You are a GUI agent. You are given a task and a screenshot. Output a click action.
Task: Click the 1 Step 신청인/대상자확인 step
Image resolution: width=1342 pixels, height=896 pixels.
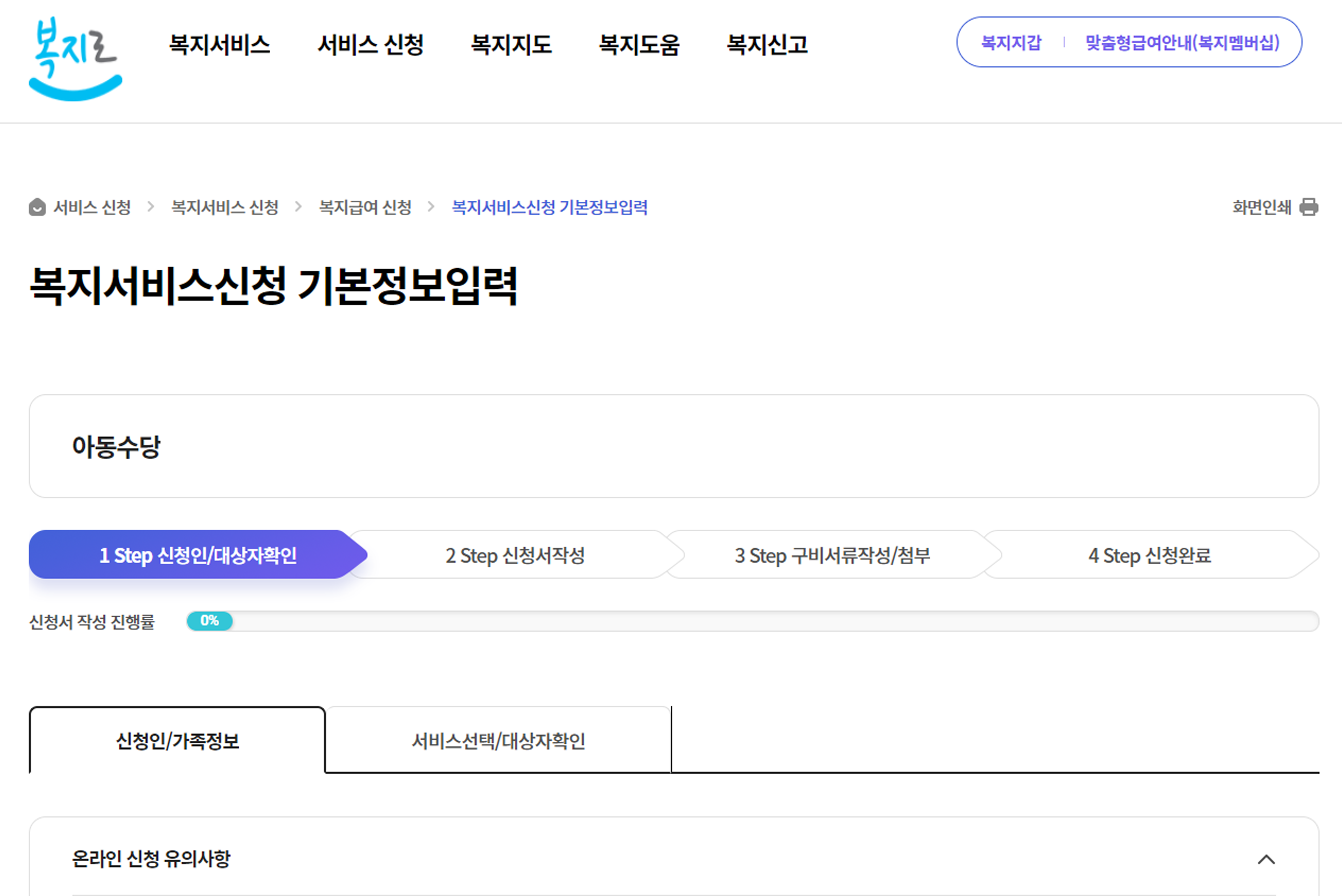(197, 555)
